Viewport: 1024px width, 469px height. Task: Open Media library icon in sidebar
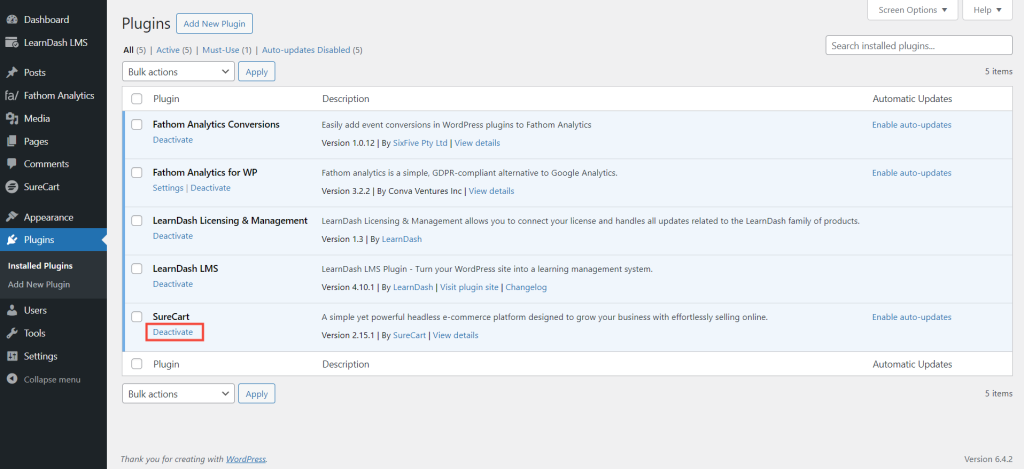point(12,119)
